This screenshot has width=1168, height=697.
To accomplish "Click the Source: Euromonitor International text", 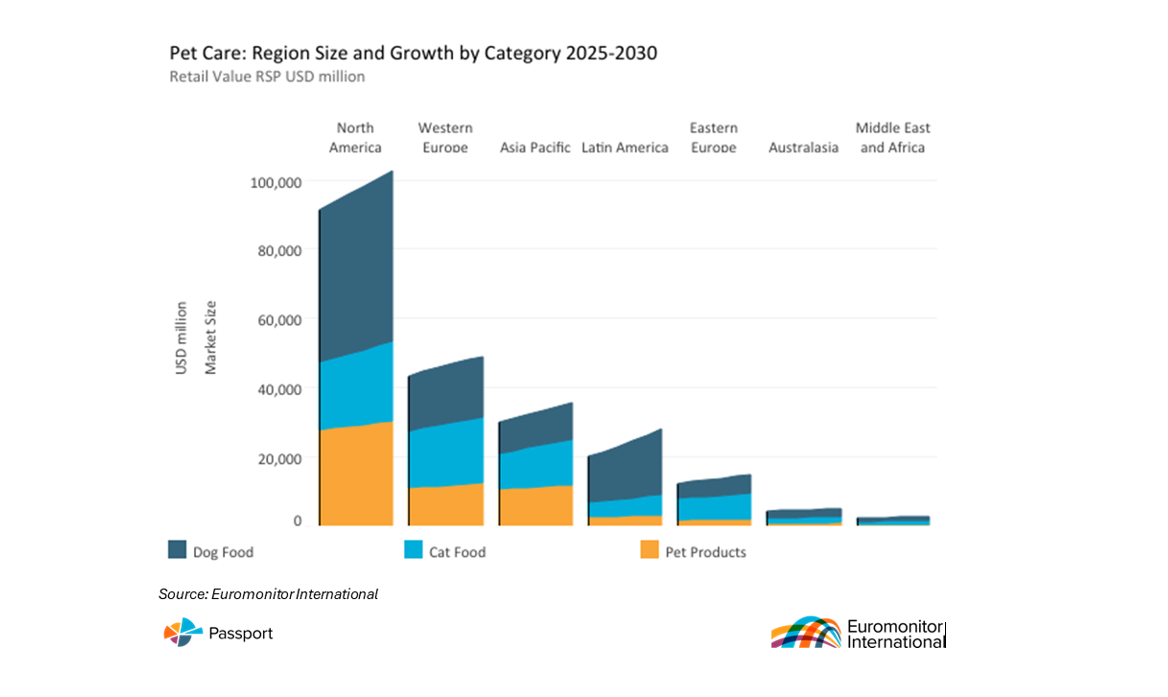I will [x=268, y=594].
